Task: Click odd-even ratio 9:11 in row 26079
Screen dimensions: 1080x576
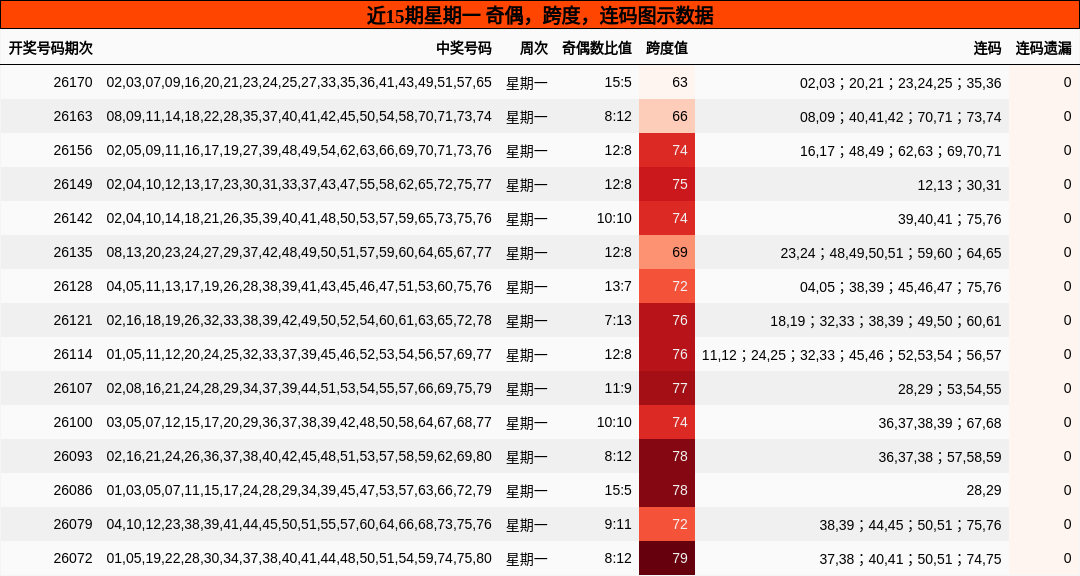Action: (x=618, y=524)
